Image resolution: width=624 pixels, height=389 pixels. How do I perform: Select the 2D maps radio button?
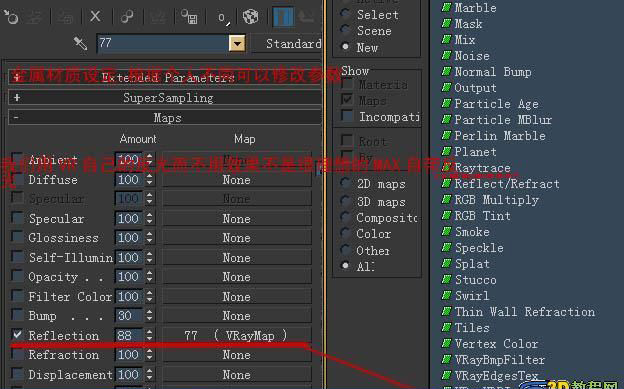pyautogui.click(x=345, y=183)
